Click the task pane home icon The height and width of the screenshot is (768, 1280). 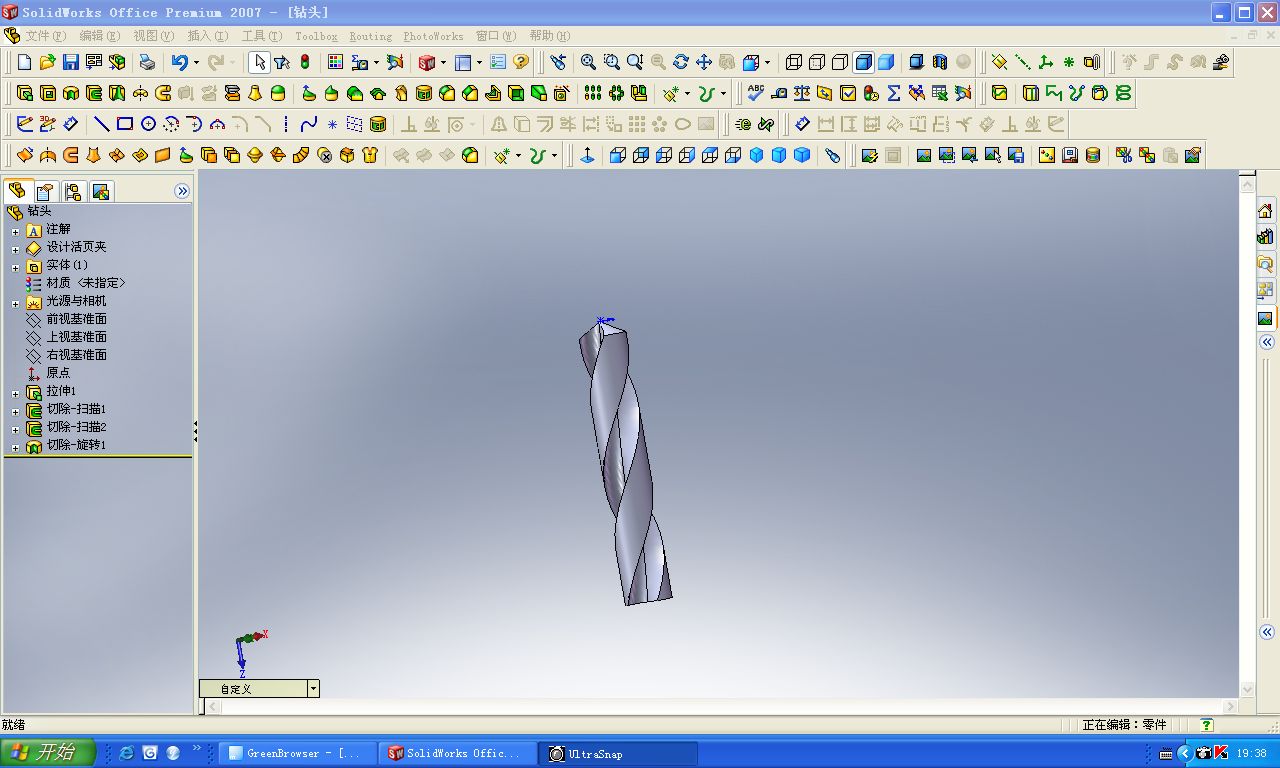click(x=1266, y=211)
